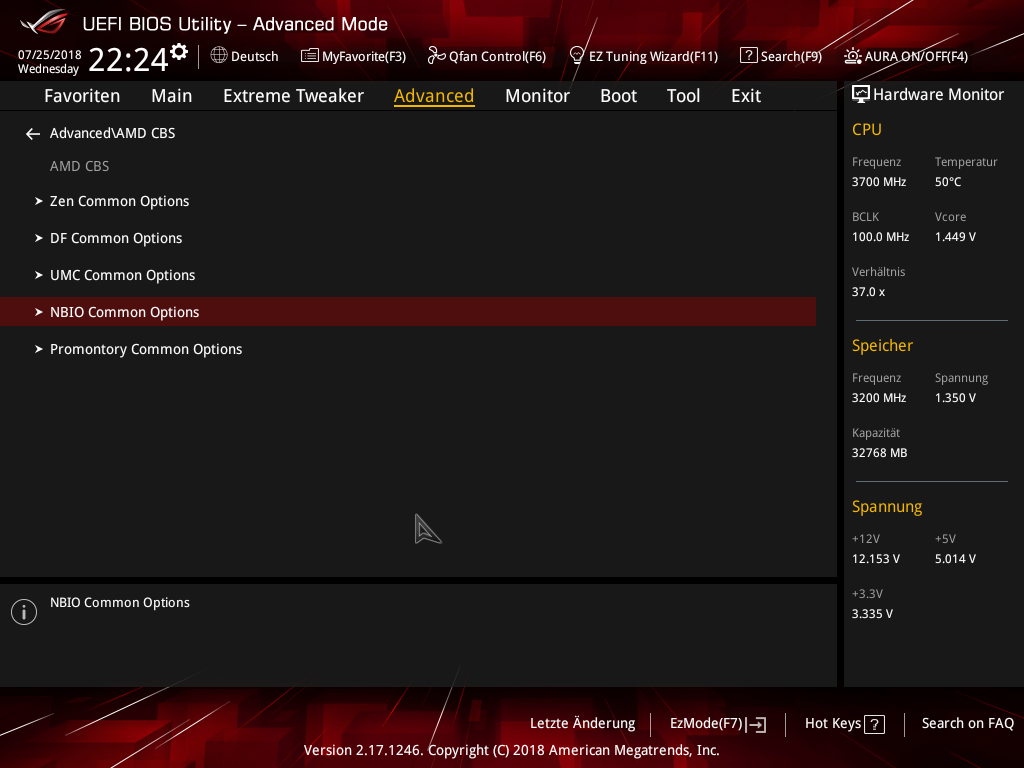The image size is (1024, 768).
Task: Switch to the Monitor tab
Action: coord(537,96)
